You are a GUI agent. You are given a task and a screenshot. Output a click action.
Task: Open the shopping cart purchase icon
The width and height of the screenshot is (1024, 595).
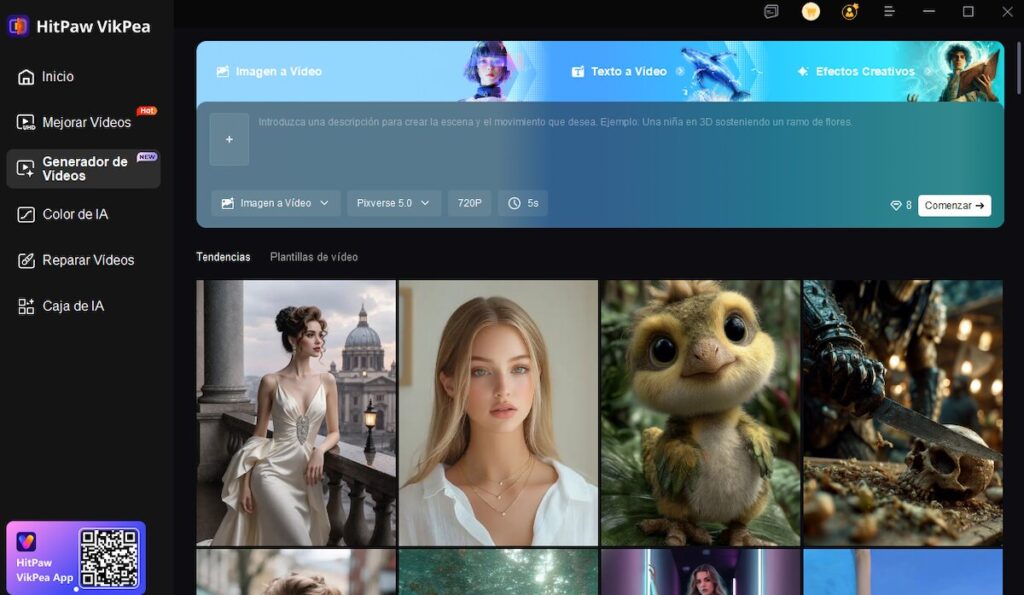pyautogui.click(x=810, y=12)
